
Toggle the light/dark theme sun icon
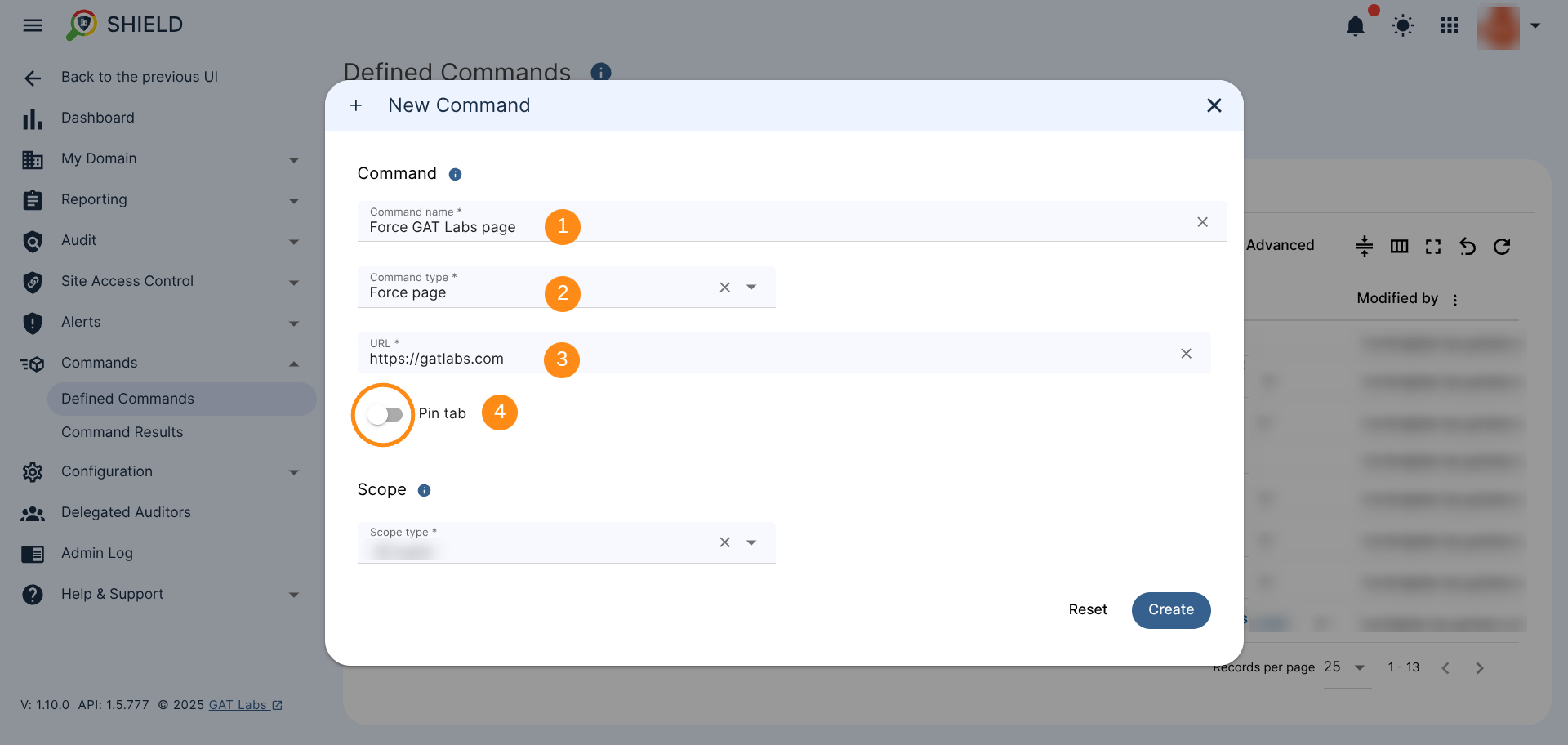1402,26
